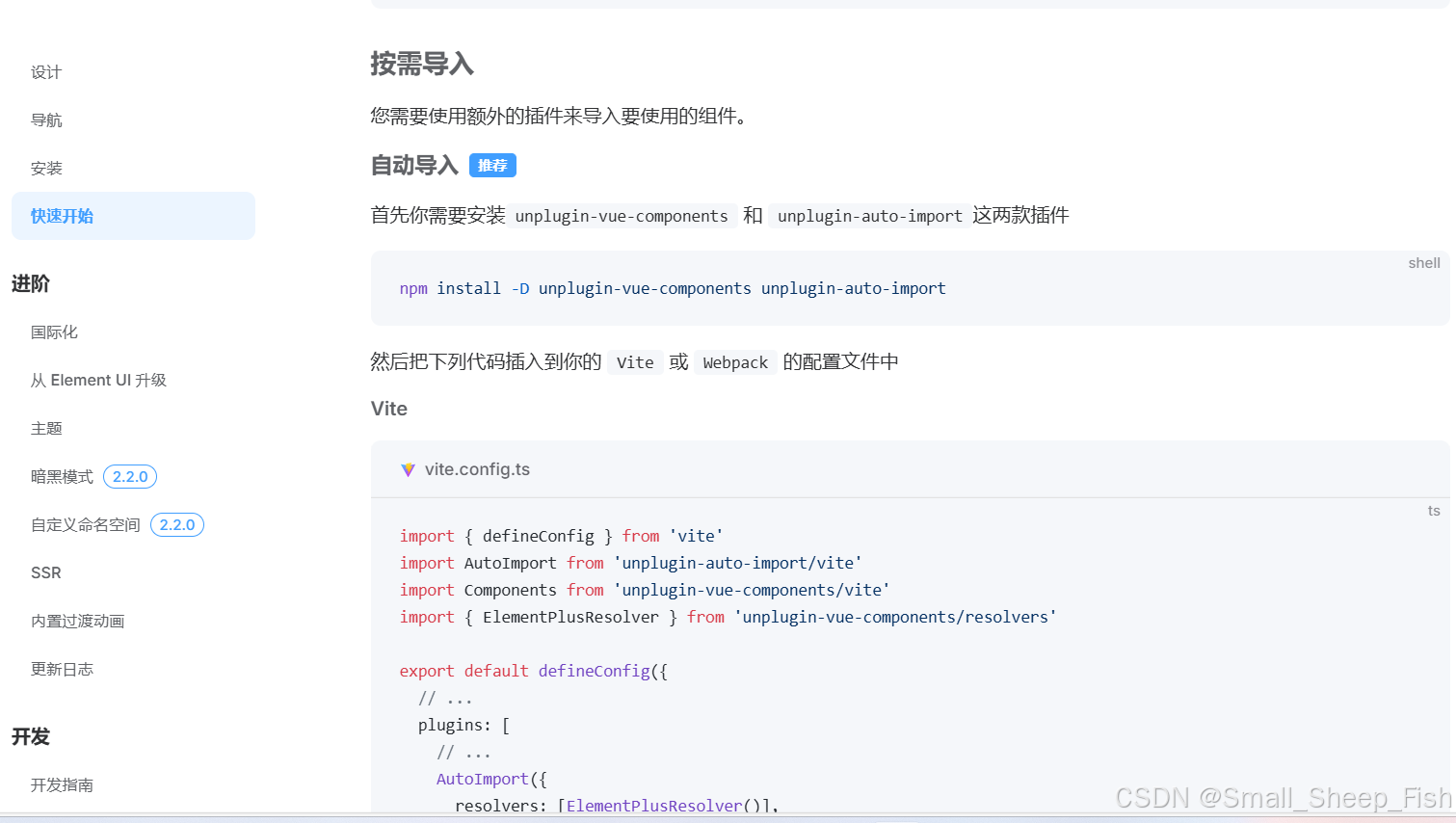The height and width of the screenshot is (823, 1456).
Task: Click the 按需导入 section heading
Action: coord(421,65)
